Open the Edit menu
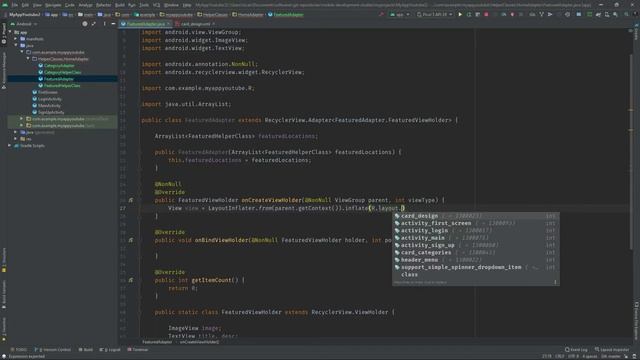The width and height of the screenshot is (640, 360). point(25,5)
